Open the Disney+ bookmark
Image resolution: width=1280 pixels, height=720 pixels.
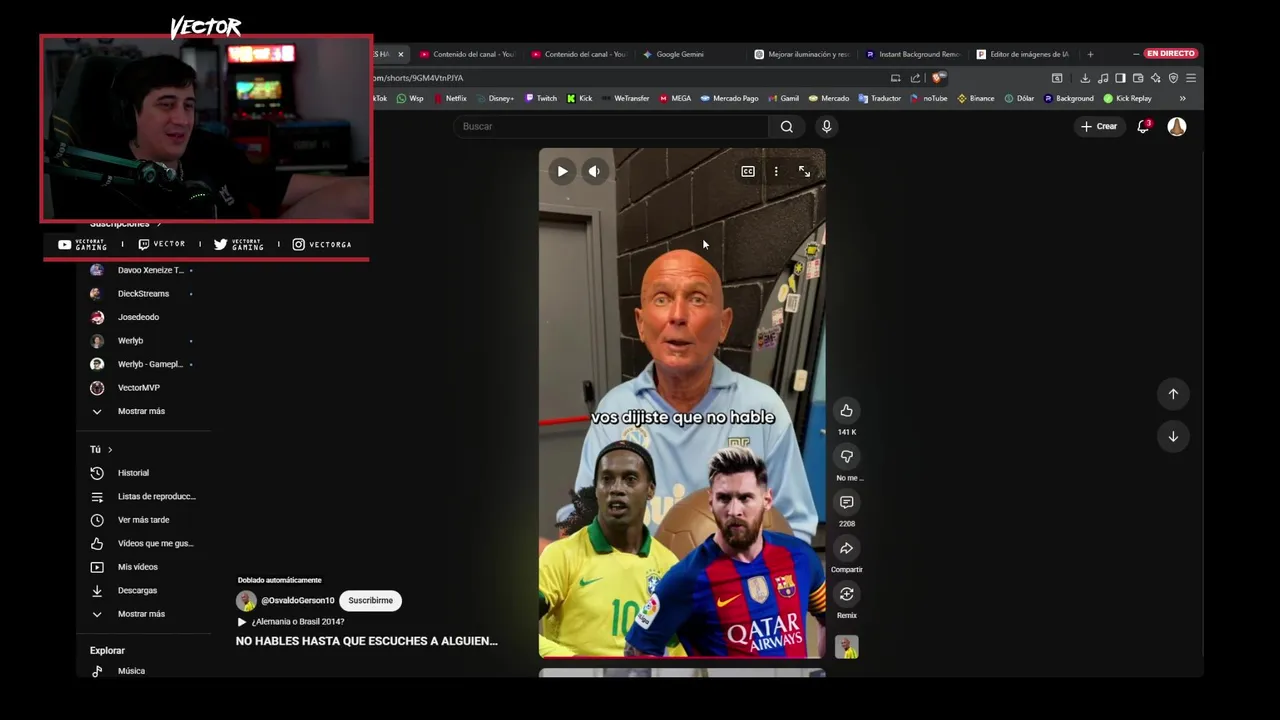pos(495,98)
